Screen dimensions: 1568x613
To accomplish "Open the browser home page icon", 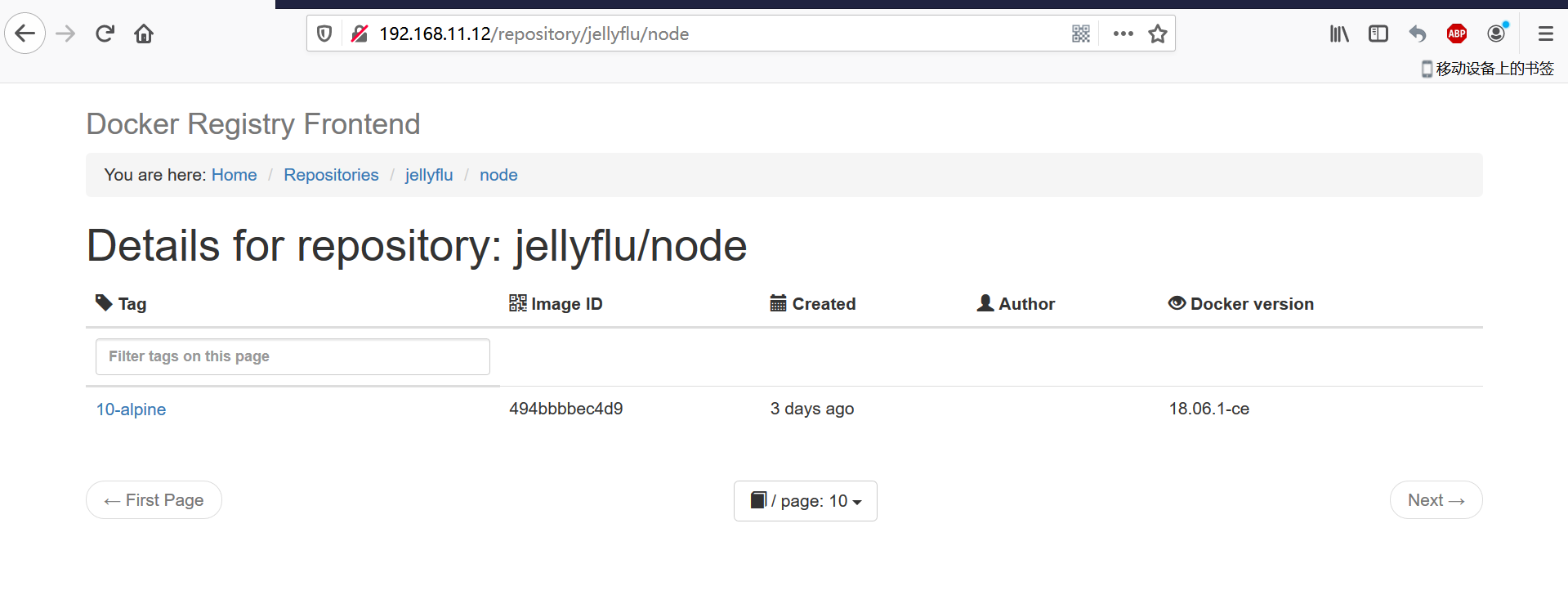I will [144, 34].
